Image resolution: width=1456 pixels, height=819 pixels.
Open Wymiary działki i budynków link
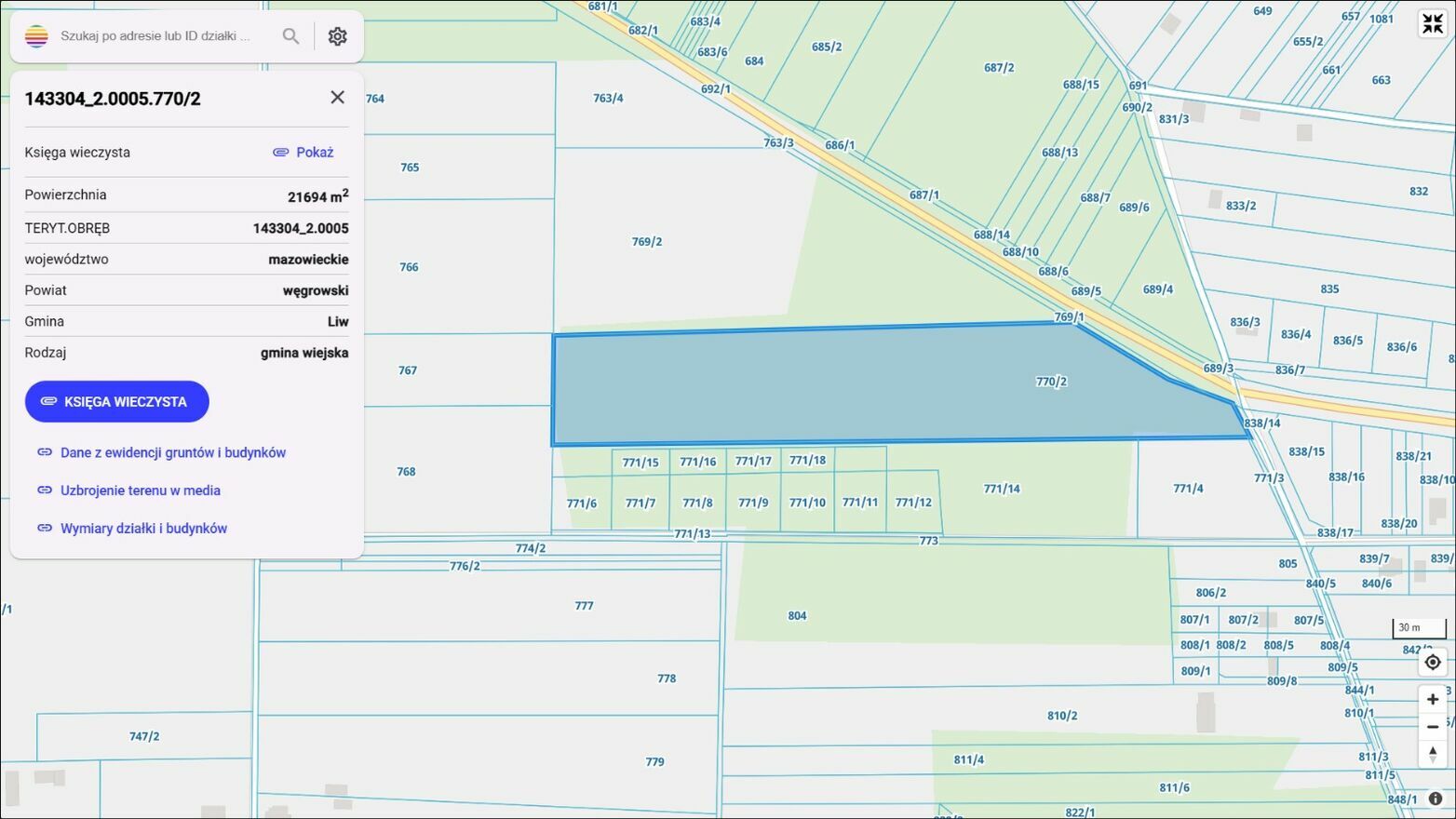(x=143, y=529)
